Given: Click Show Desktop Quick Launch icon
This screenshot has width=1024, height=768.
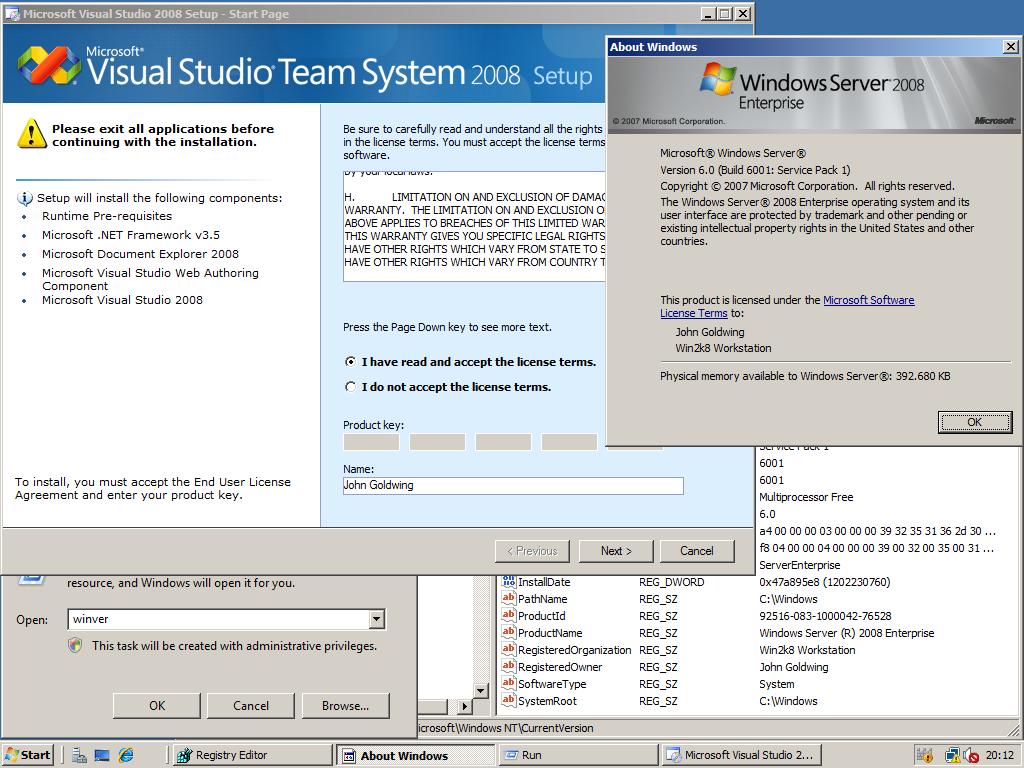Looking at the screenshot, I should point(102,755).
